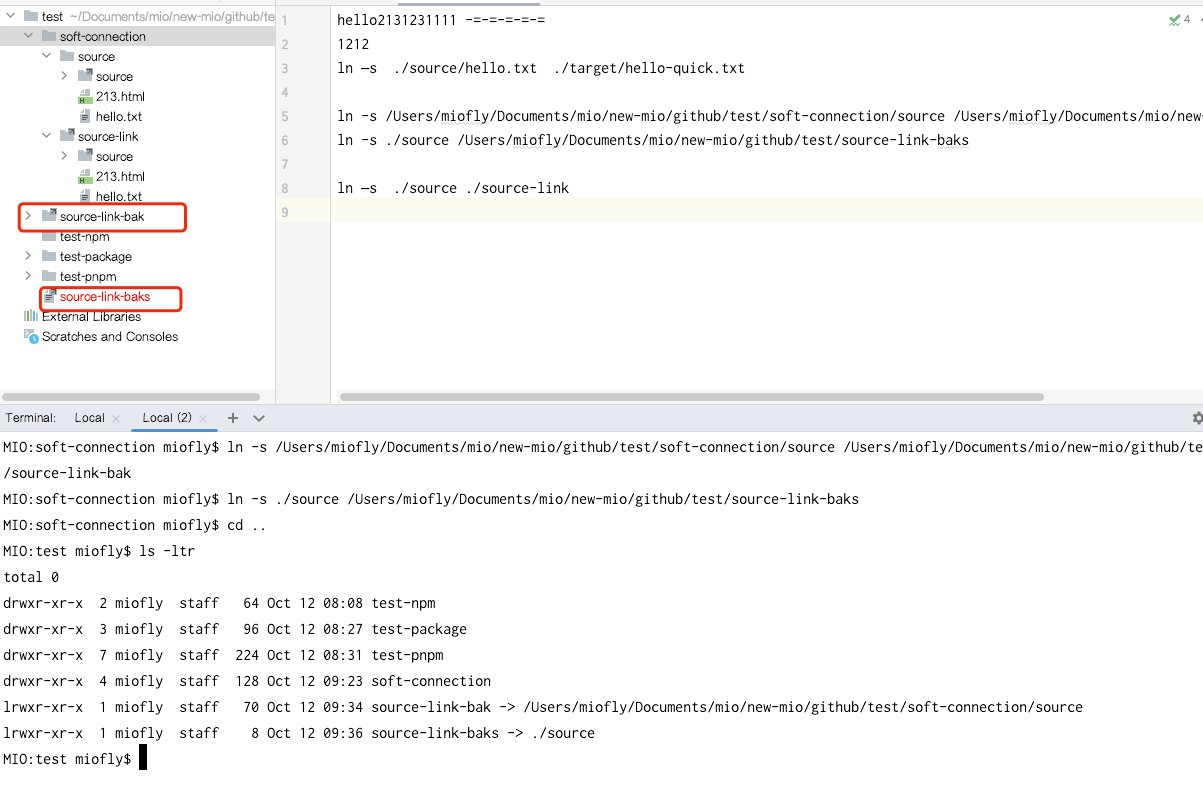Click the External Libraries icon

[x=31, y=316]
